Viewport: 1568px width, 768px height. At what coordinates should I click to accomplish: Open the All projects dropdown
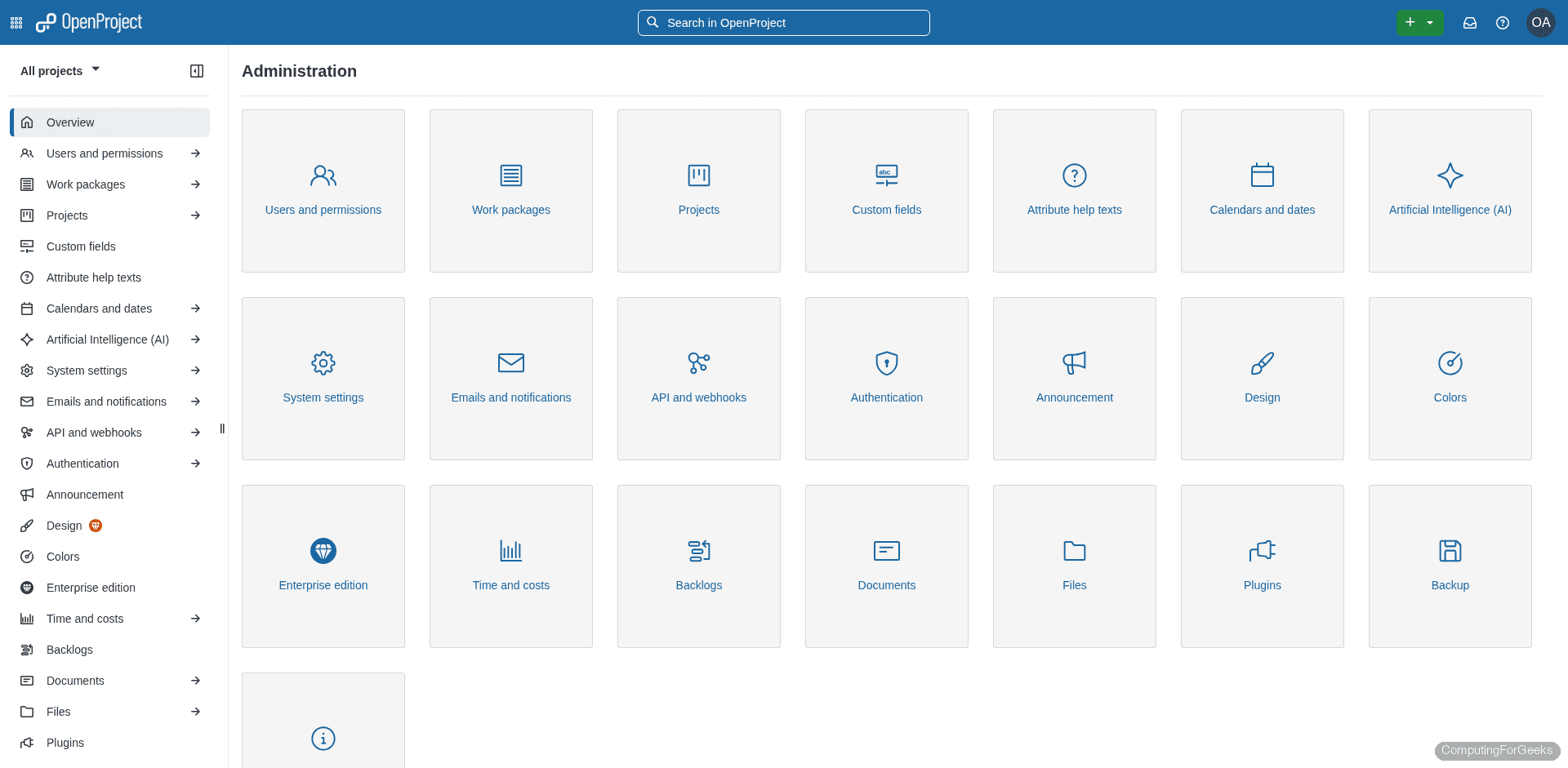pos(60,70)
